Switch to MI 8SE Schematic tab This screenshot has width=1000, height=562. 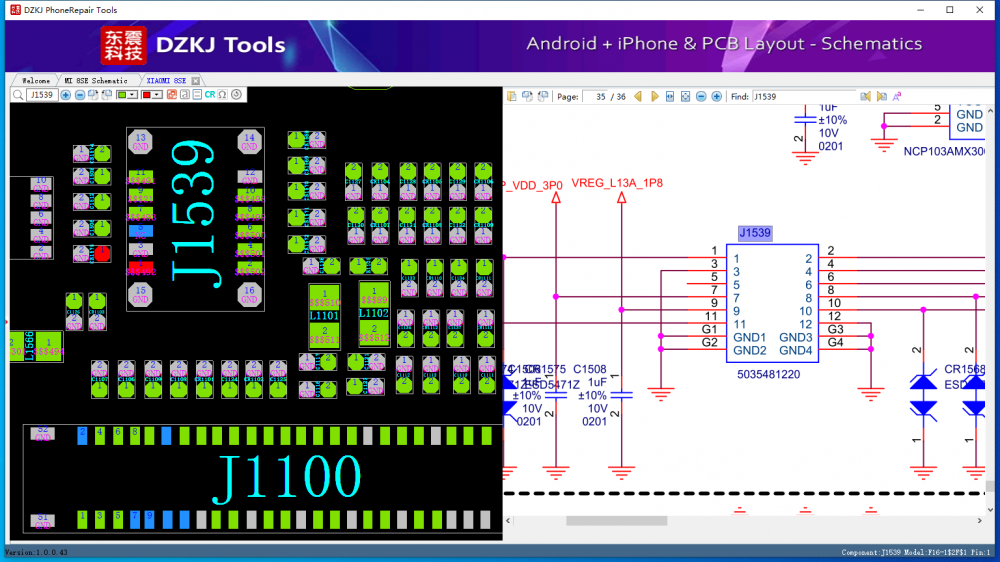tap(96, 81)
